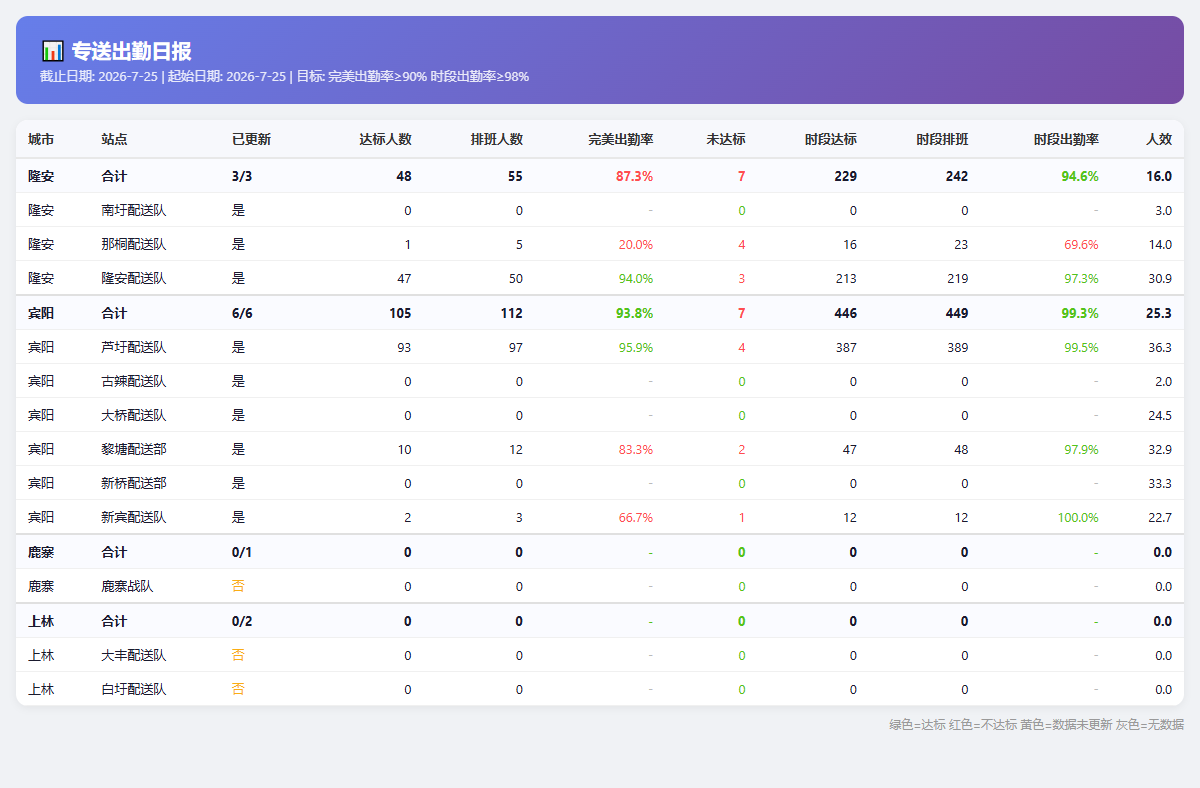Click the 229 time-slot qualified total

click(x=846, y=176)
